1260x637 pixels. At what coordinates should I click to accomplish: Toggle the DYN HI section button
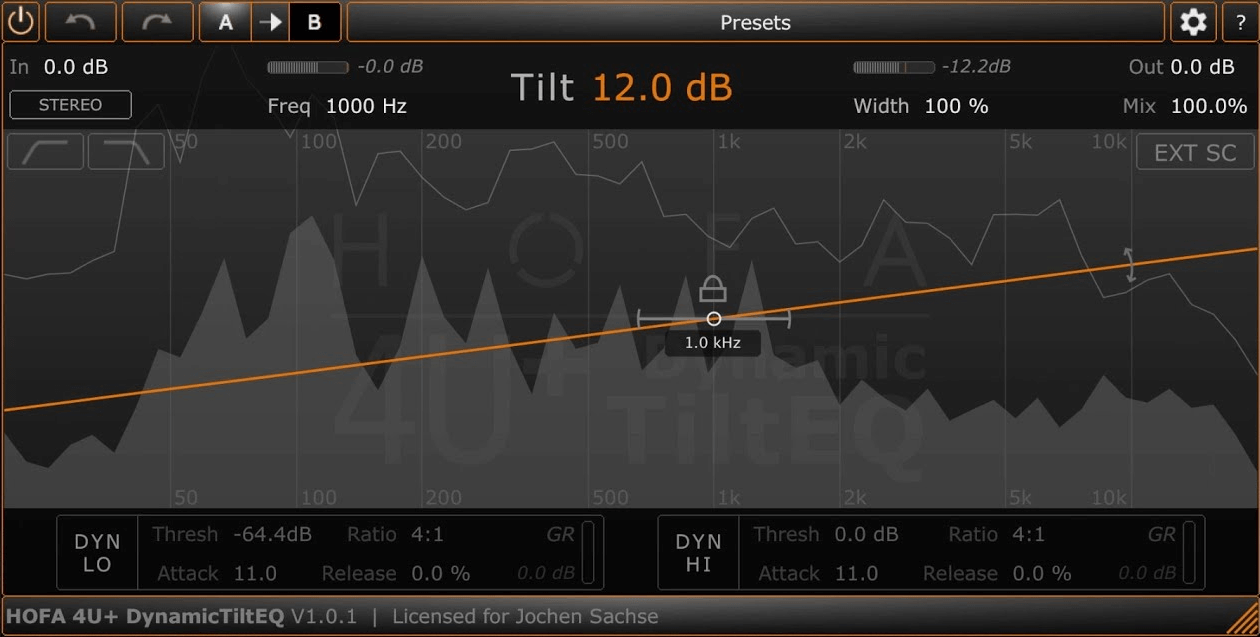pos(698,553)
